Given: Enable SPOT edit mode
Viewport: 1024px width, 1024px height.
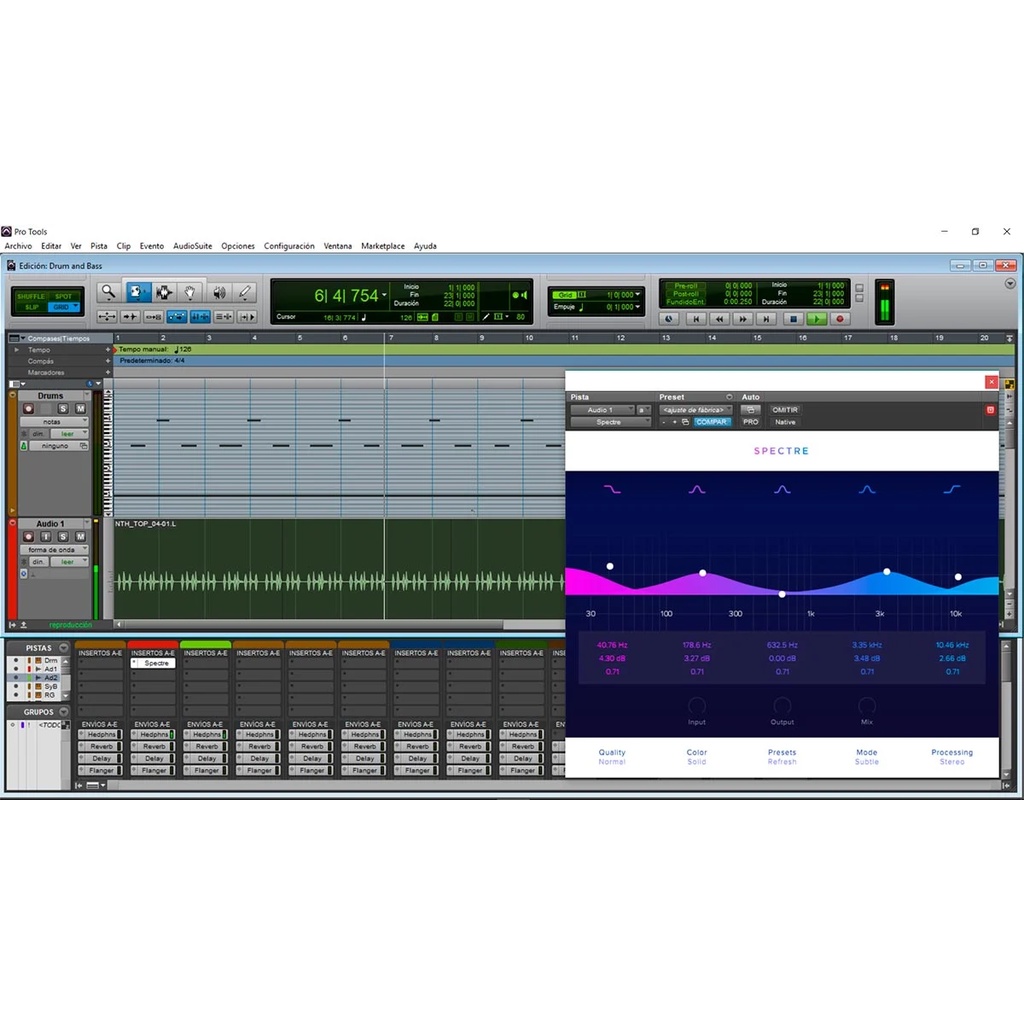Looking at the screenshot, I should pos(63,296).
